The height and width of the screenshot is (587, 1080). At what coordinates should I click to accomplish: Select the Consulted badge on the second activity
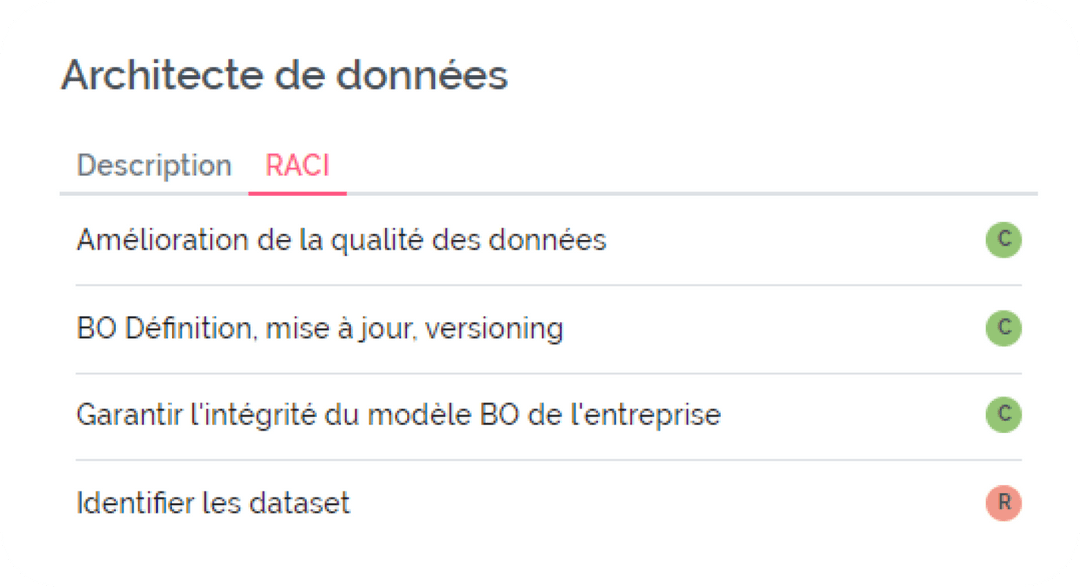tap(1003, 328)
